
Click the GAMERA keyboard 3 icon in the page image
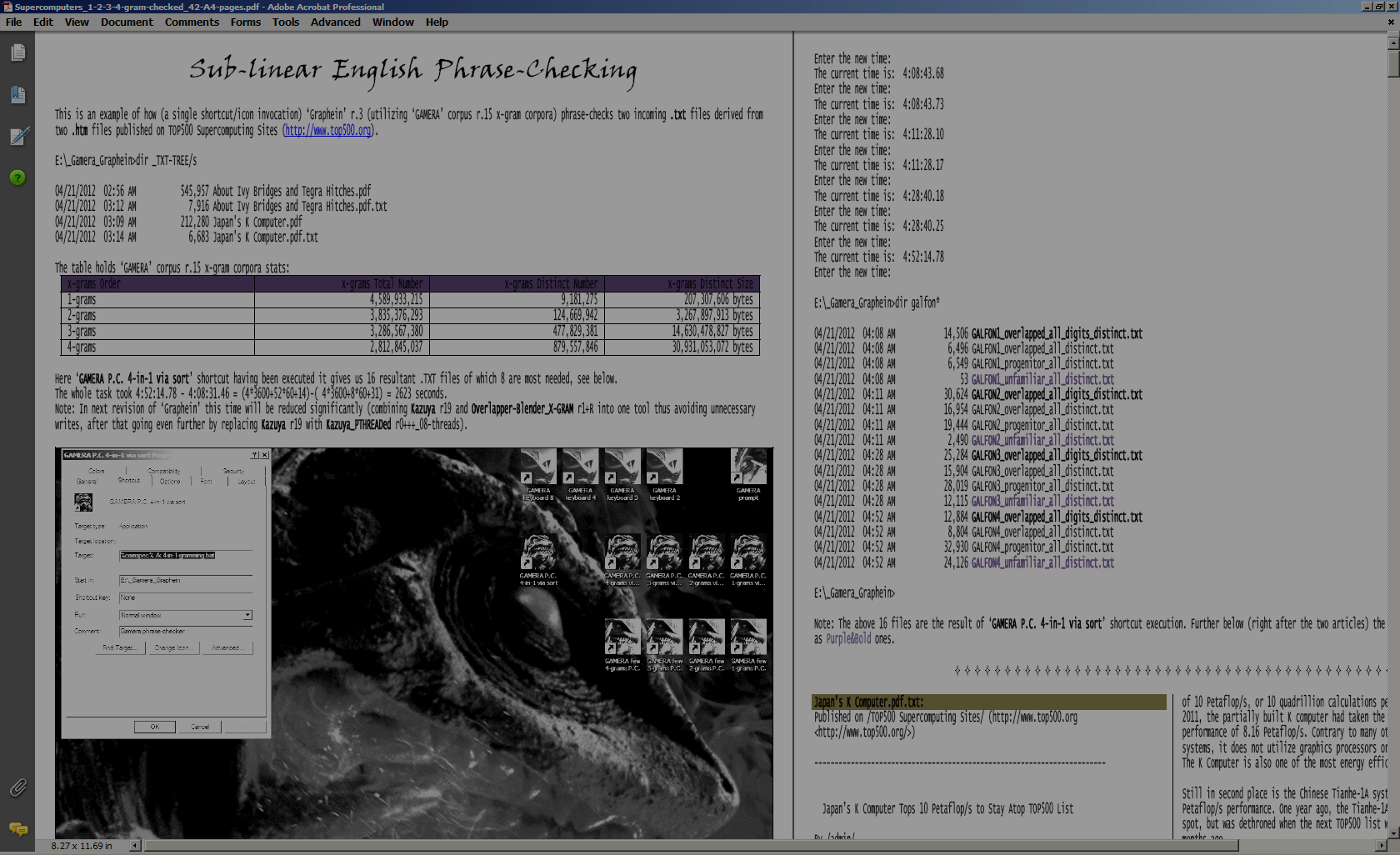point(622,475)
